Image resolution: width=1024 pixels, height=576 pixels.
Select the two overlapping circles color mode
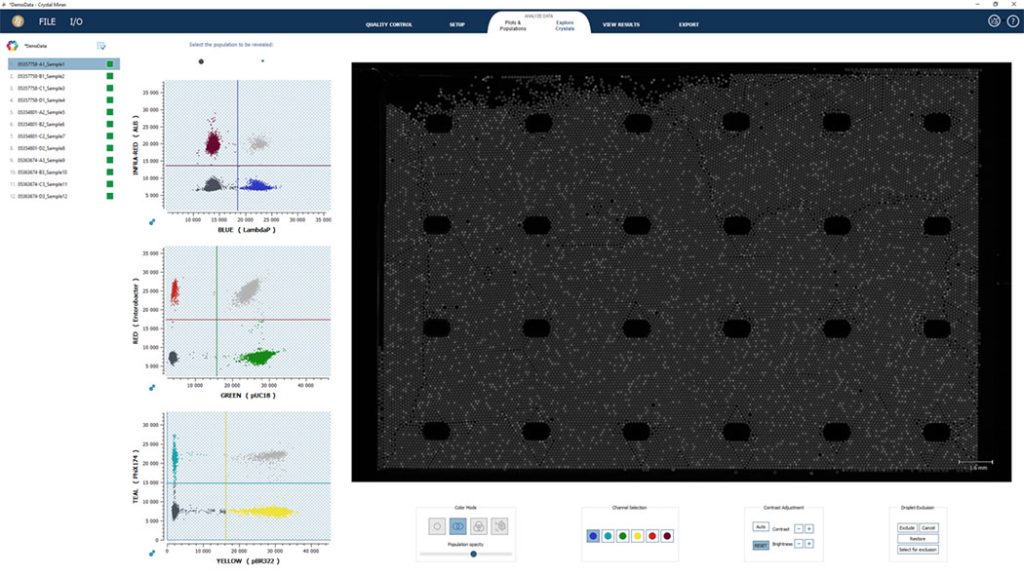[458, 525]
